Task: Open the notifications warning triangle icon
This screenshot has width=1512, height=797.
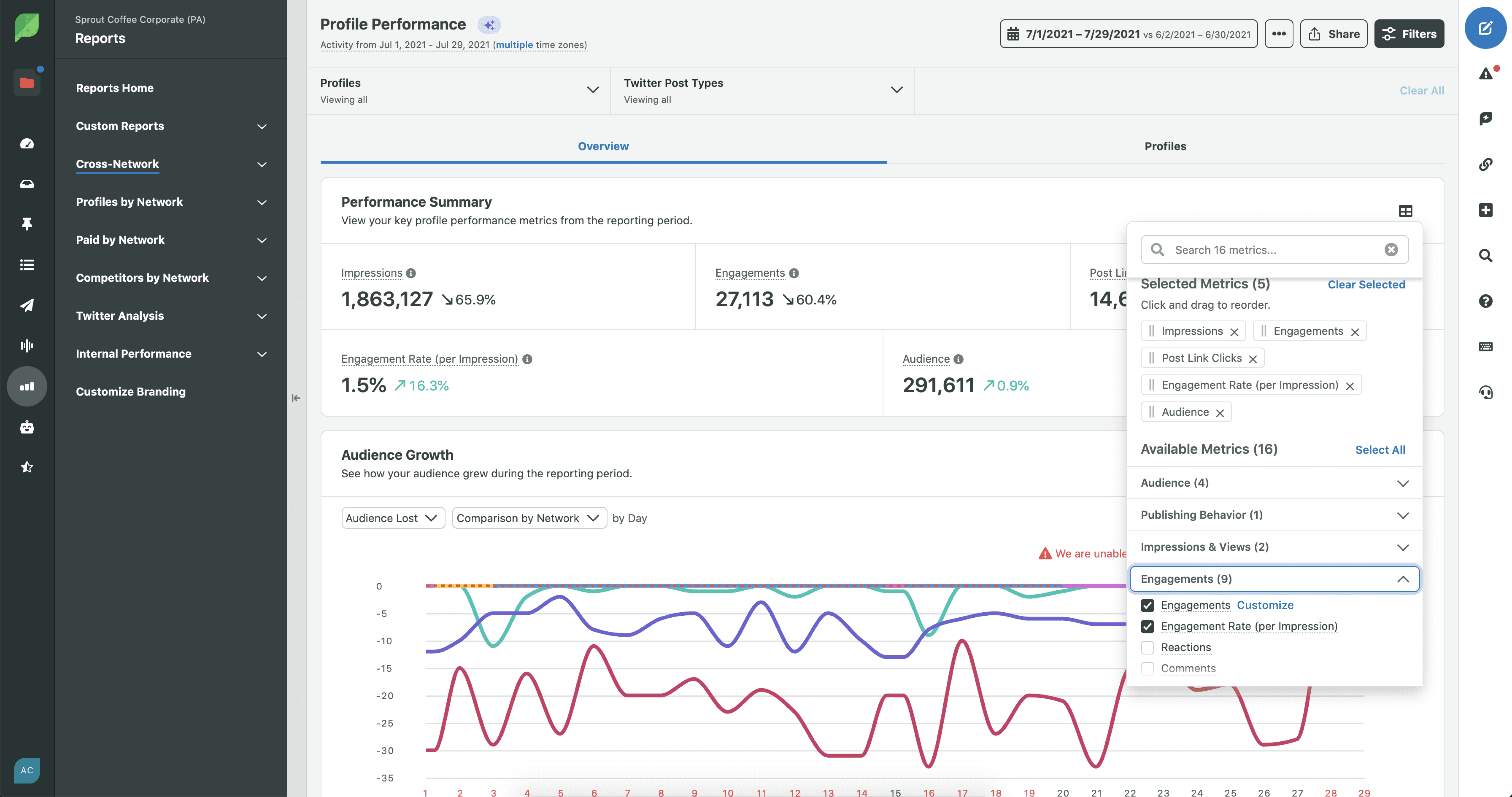Action: (1485, 74)
